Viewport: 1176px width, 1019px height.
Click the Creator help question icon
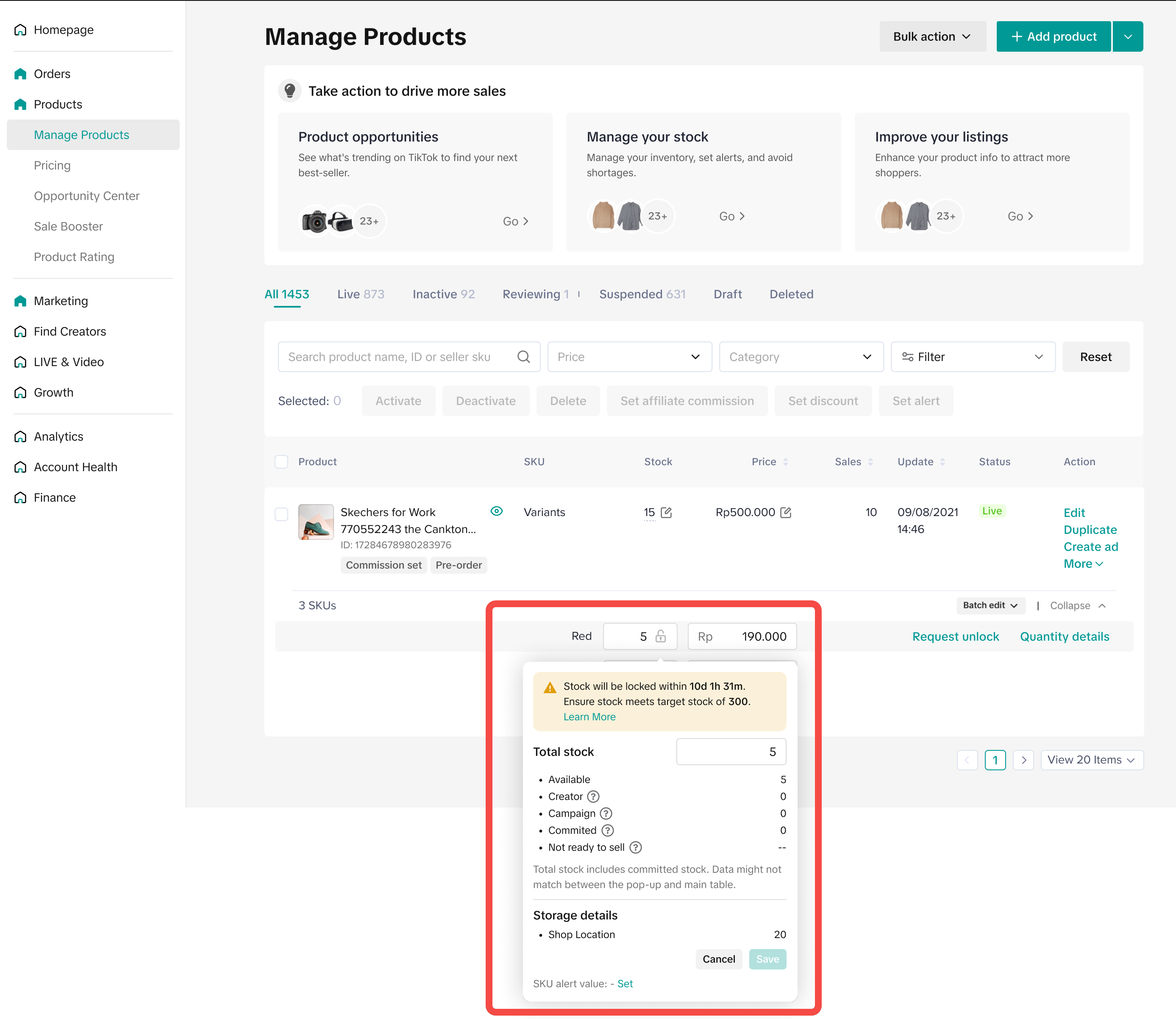[x=593, y=796]
